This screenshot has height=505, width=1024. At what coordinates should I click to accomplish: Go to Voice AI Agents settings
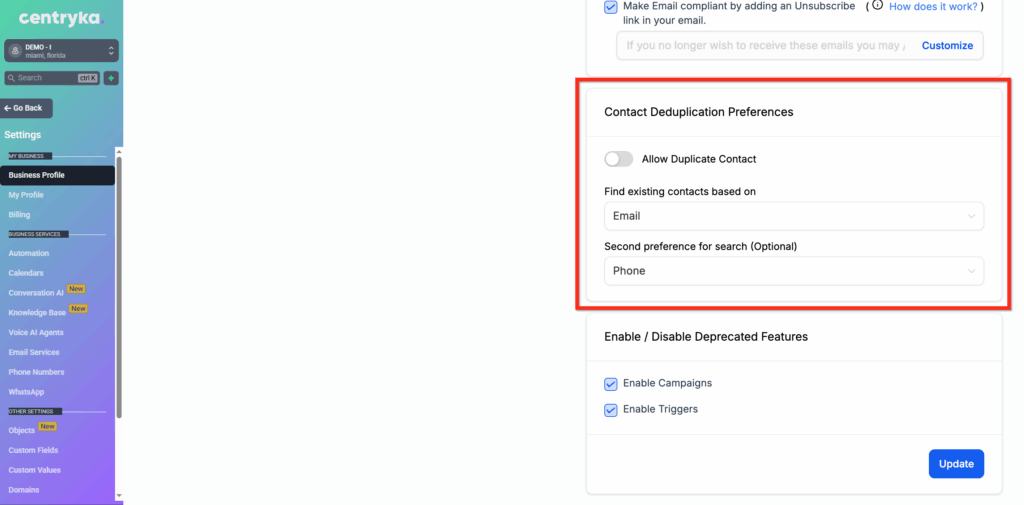(x=36, y=332)
